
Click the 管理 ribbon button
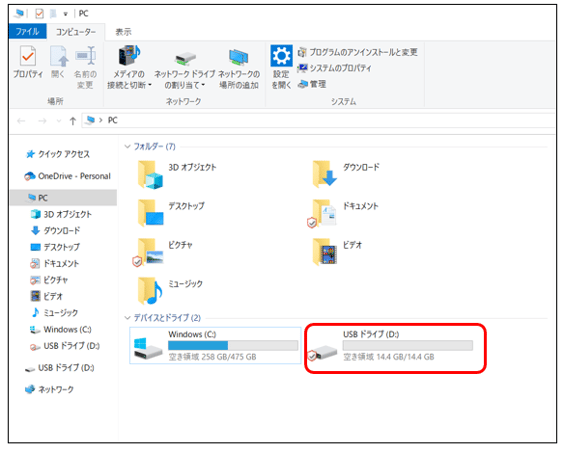click(312, 84)
